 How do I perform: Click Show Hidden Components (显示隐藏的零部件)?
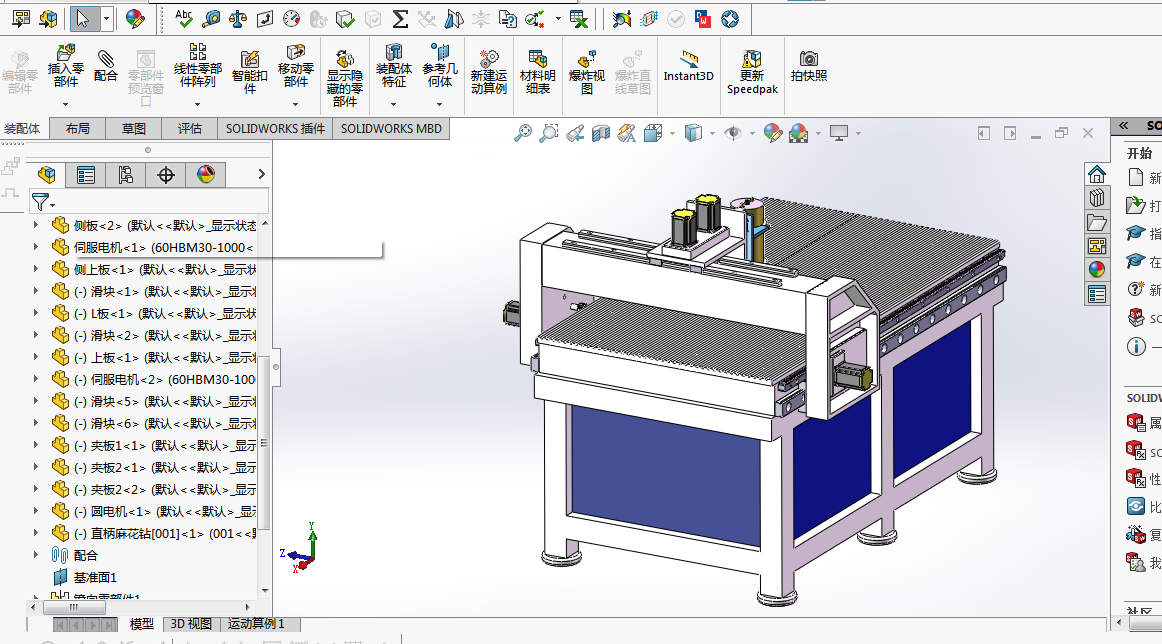(345, 59)
